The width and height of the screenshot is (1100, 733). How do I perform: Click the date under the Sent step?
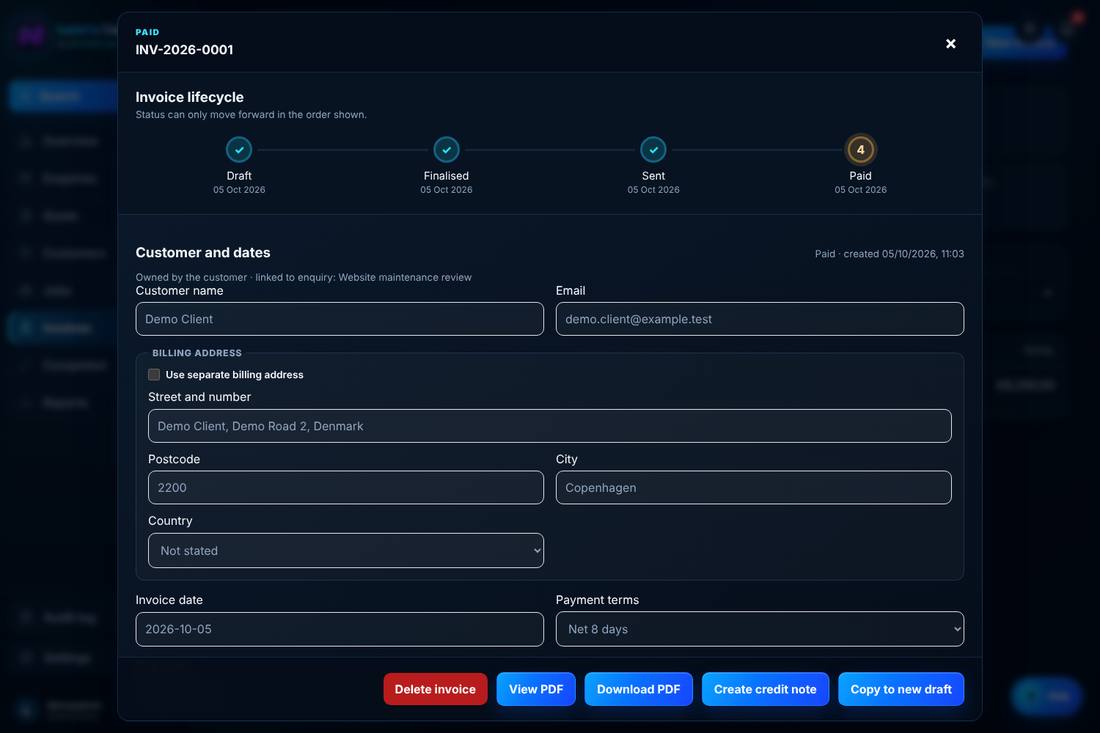click(x=653, y=190)
